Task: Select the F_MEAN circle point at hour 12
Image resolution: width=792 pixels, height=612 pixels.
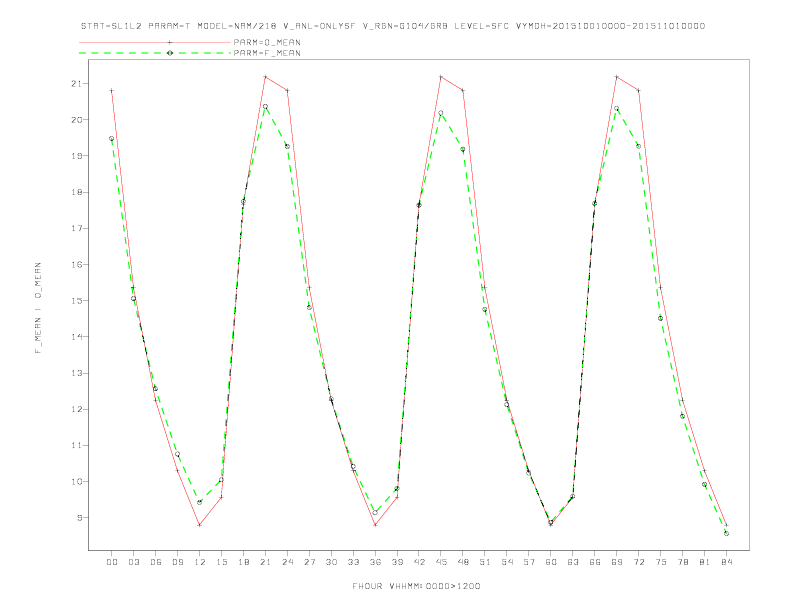Action: [200, 502]
